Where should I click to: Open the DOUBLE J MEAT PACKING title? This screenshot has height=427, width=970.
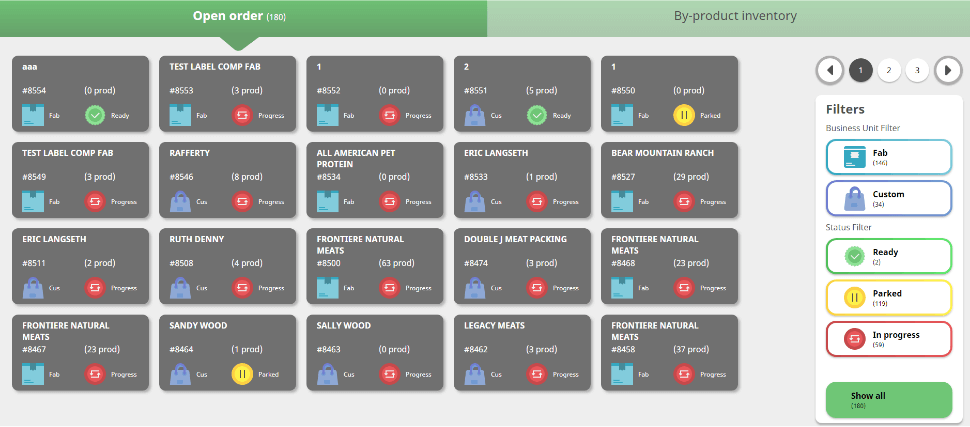(x=515, y=239)
